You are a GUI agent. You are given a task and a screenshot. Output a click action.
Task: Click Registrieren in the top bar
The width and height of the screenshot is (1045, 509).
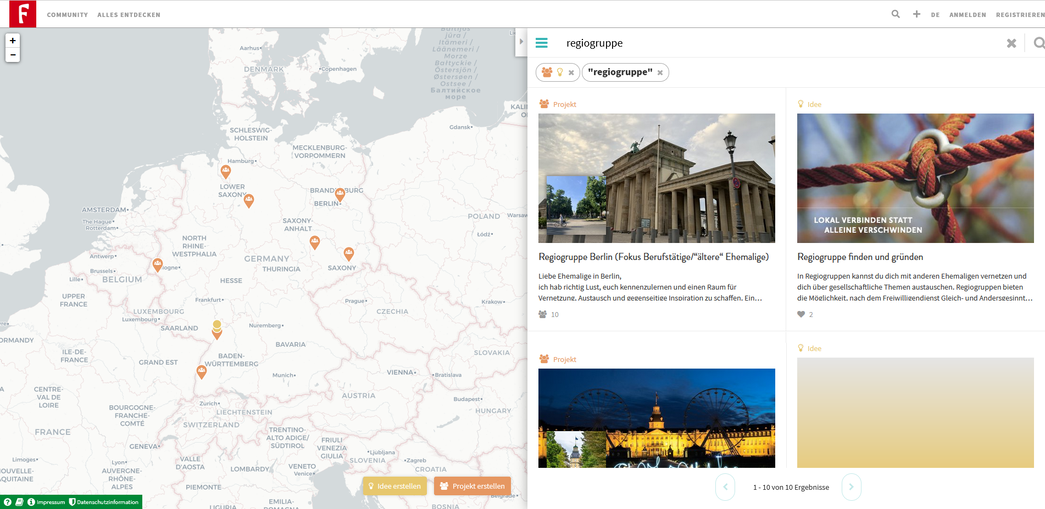click(1020, 15)
